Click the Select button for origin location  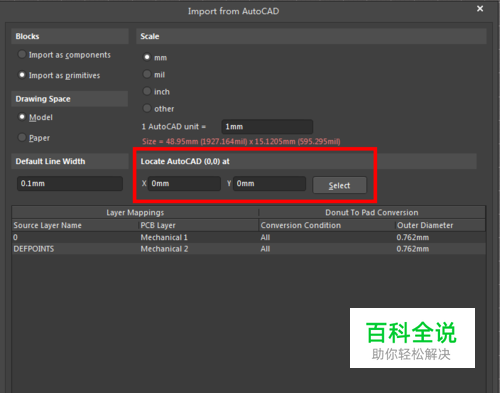coord(339,185)
